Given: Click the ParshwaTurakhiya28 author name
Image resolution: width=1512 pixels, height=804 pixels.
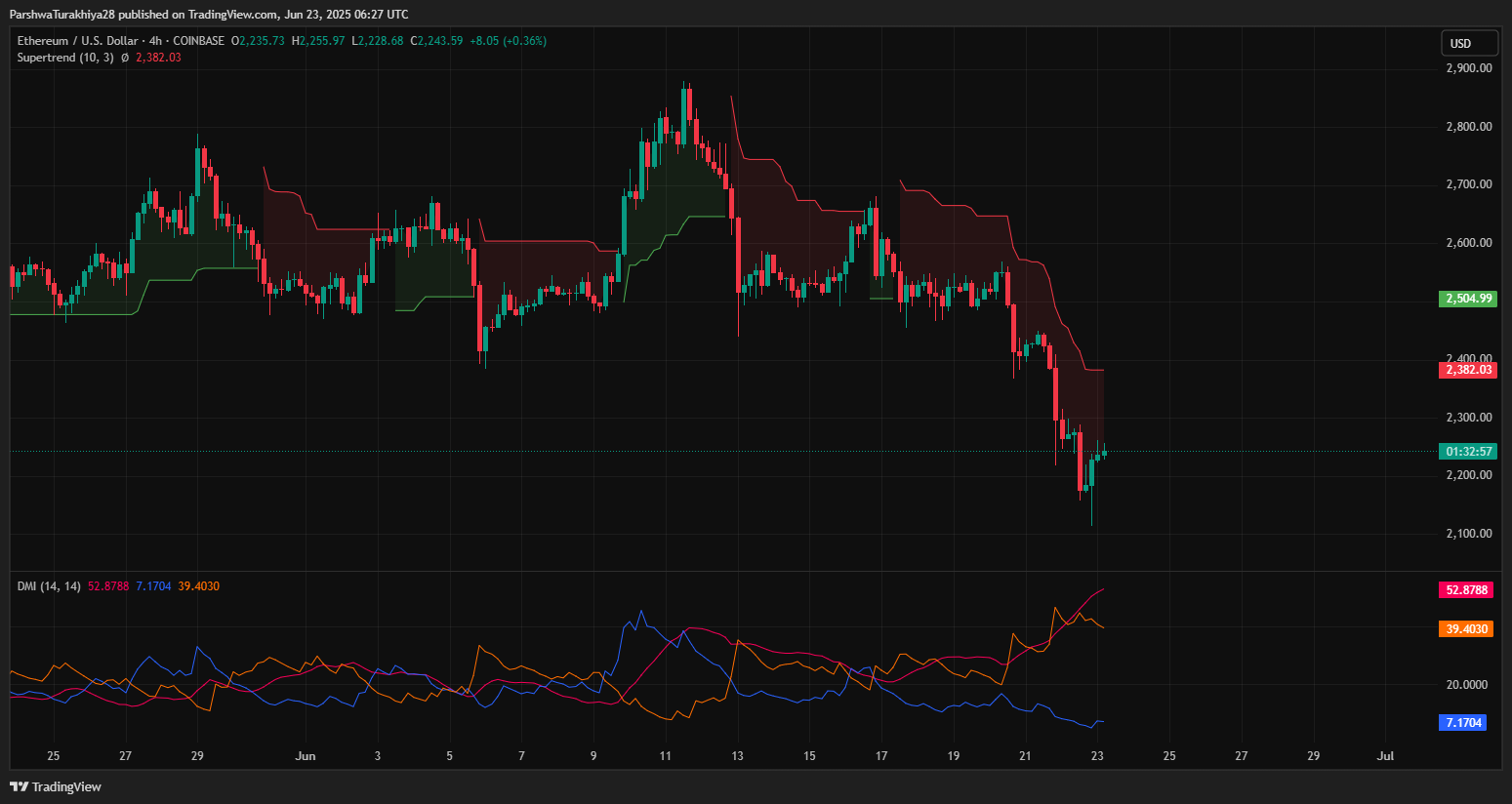Looking at the screenshot, I should point(62,14).
